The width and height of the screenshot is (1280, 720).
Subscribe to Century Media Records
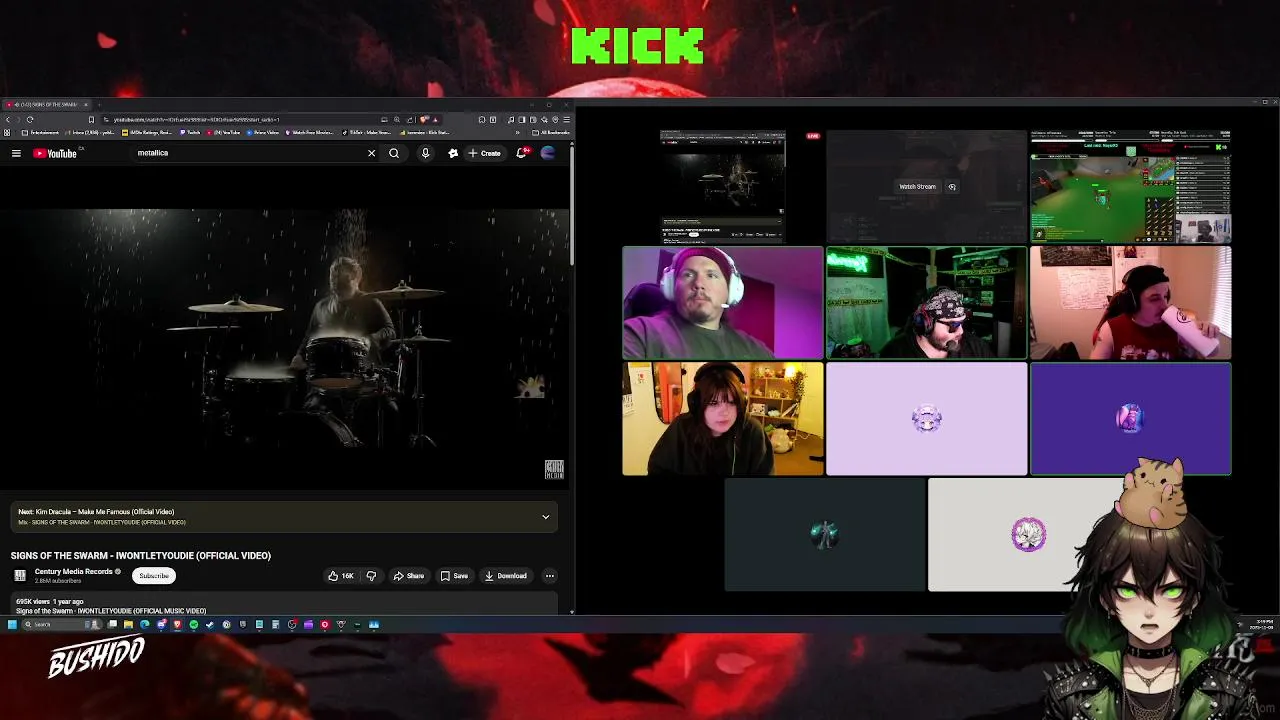(154, 576)
